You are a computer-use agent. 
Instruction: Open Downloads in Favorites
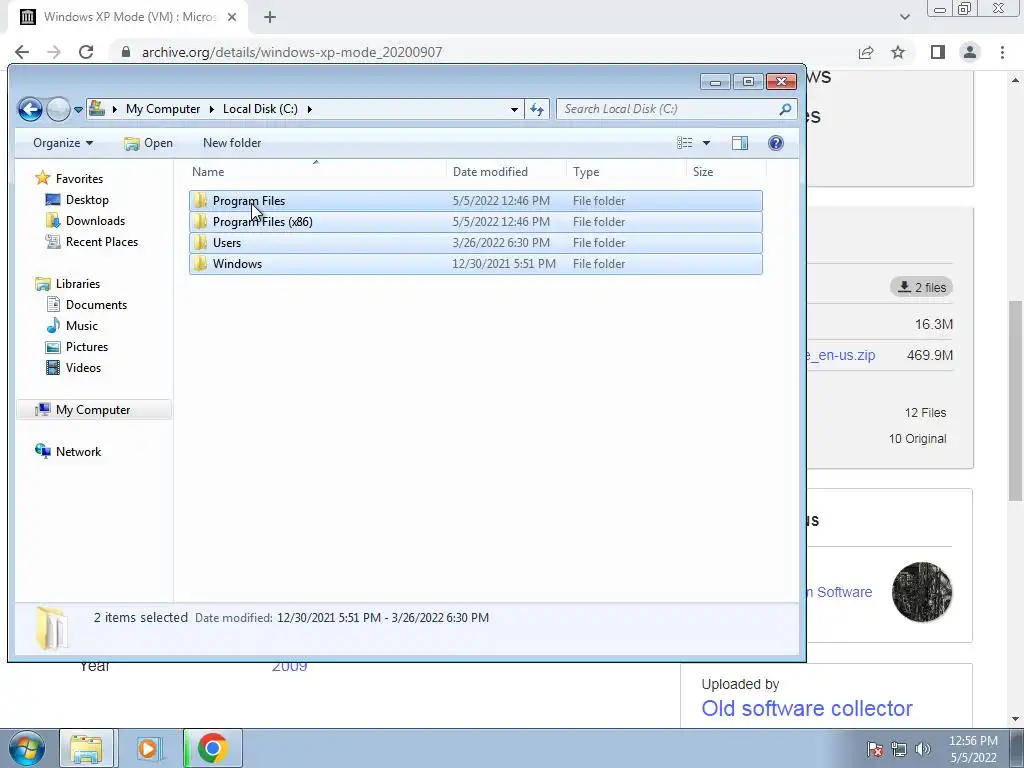tap(95, 221)
